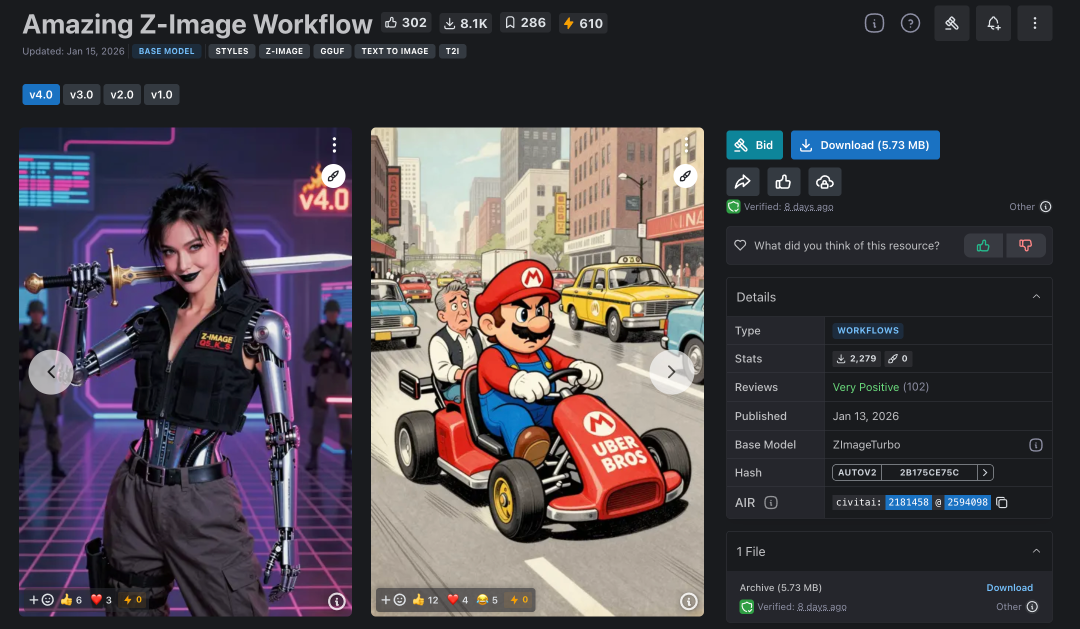Click info icon beside Other in file section
The height and width of the screenshot is (629, 1080).
(1032, 607)
